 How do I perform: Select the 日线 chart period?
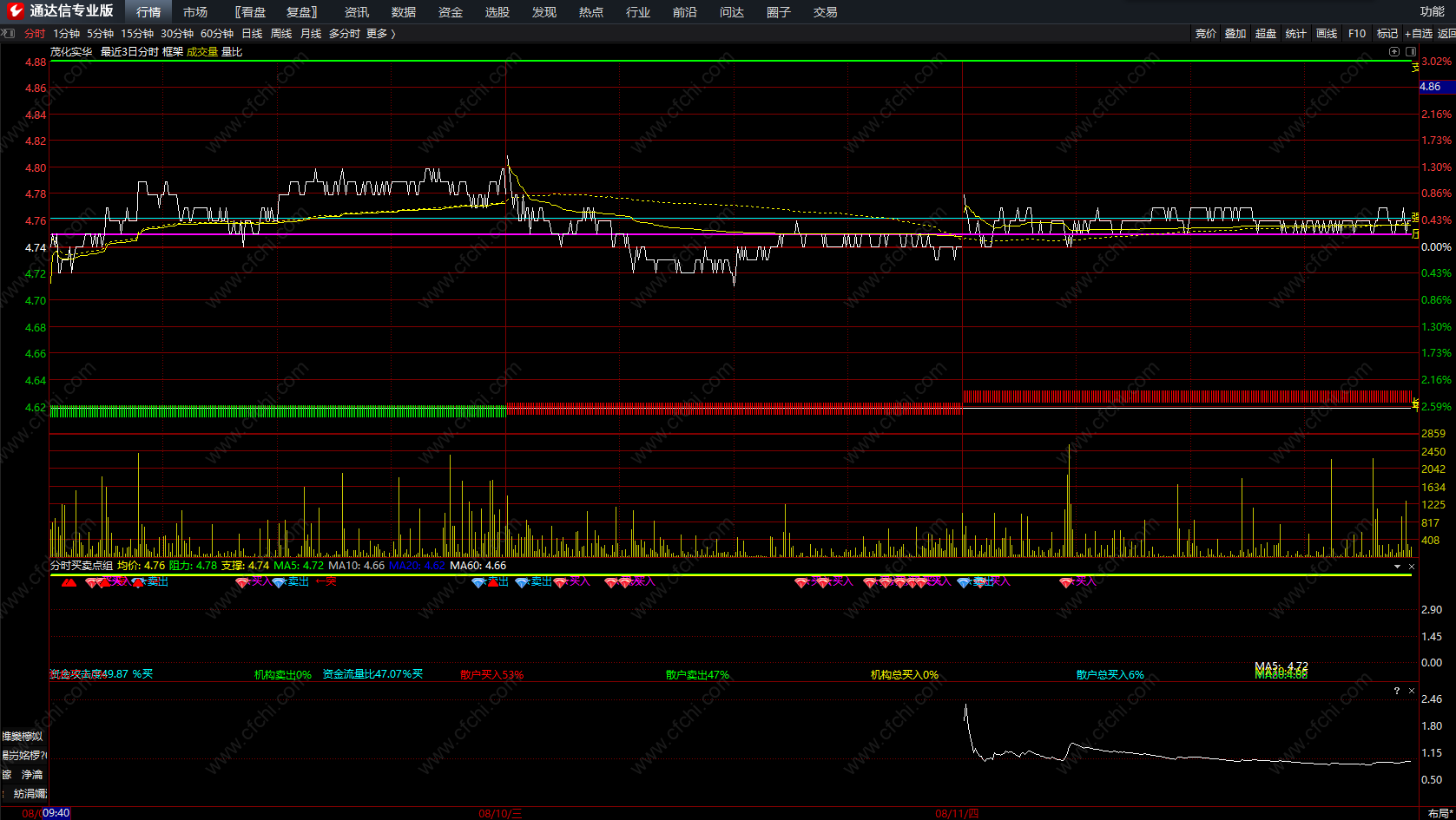pyautogui.click(x=252, y=34)
